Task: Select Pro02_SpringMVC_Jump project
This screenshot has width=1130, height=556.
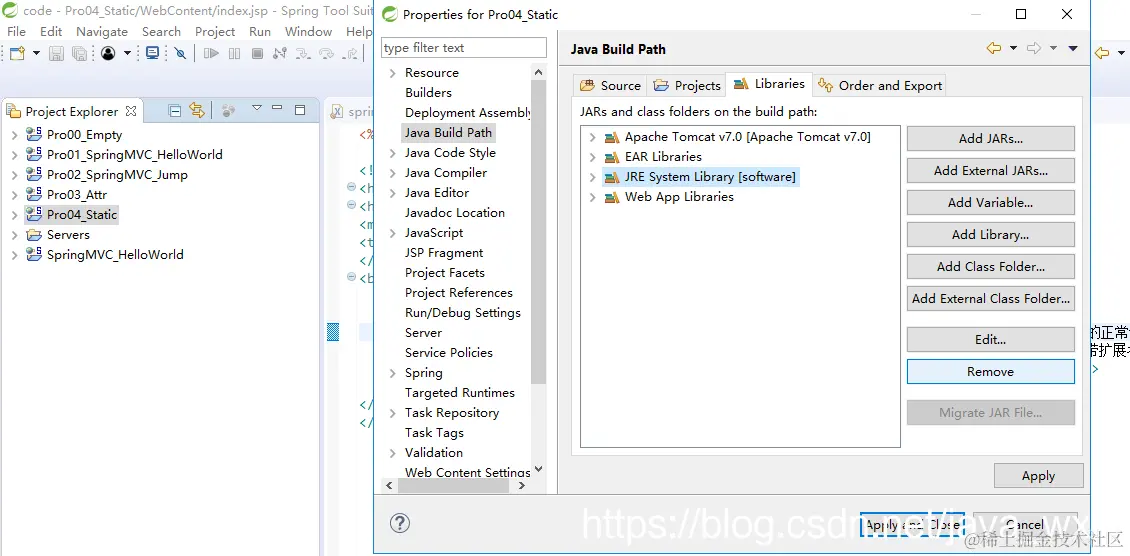Action: point(117,174)
